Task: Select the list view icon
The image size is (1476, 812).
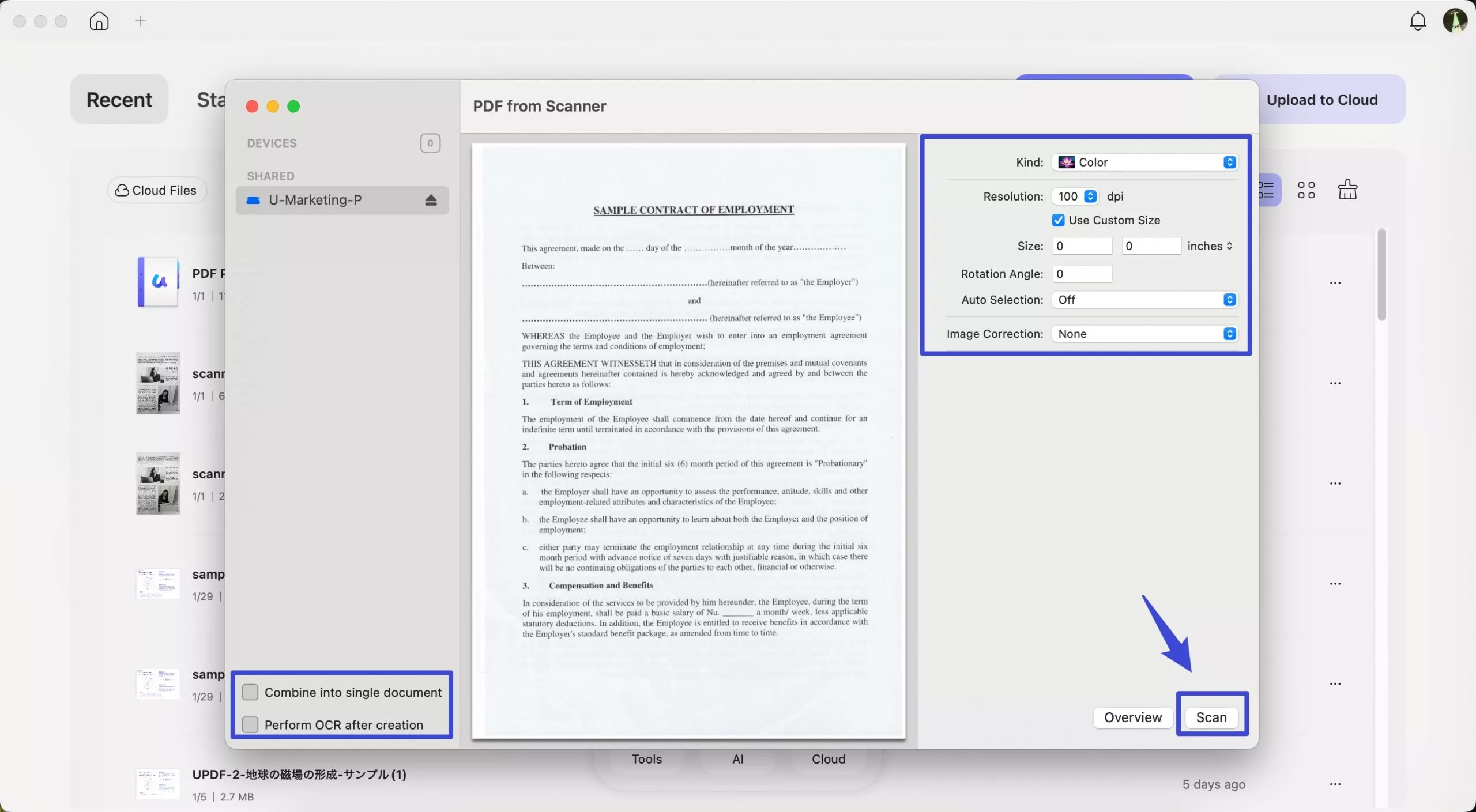Action: point(1268,189)
